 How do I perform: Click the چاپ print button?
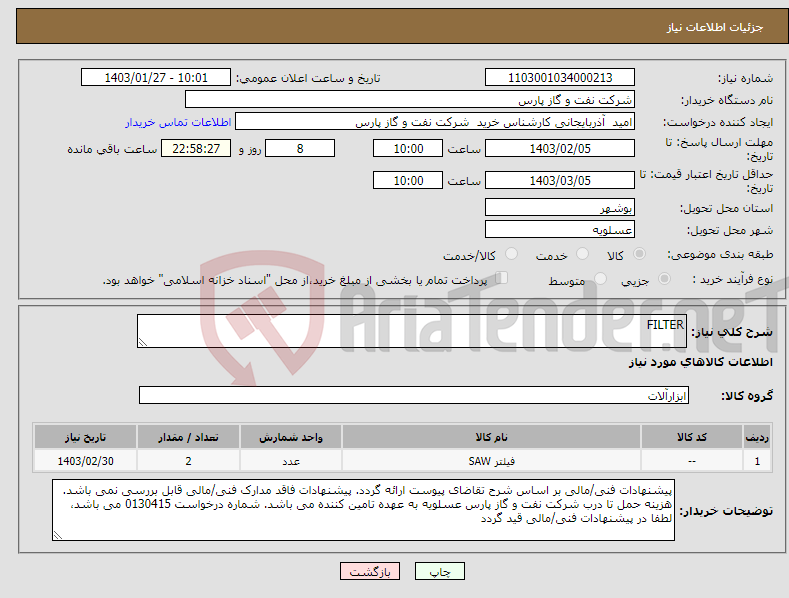coord(440,571)
